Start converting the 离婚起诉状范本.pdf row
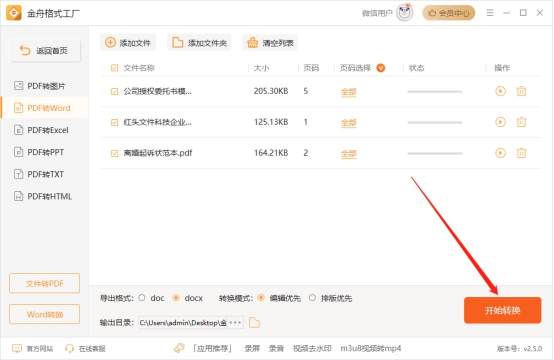Screen dimensions: 554x360 click(500, 153)
